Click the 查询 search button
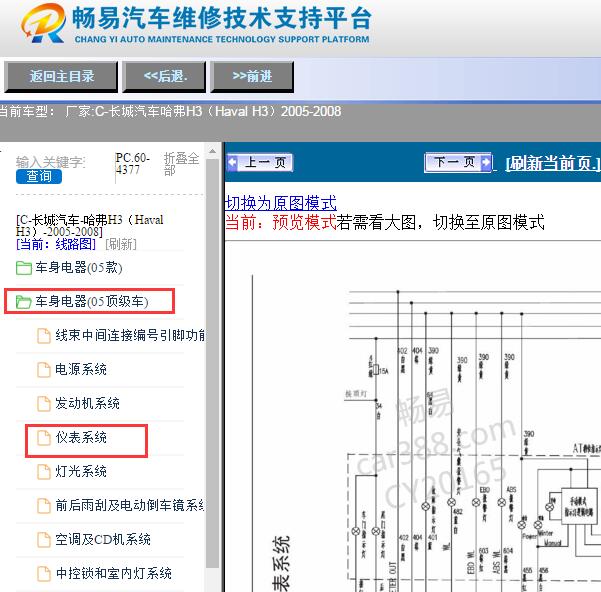601x592 pixels. click(39, 176)
